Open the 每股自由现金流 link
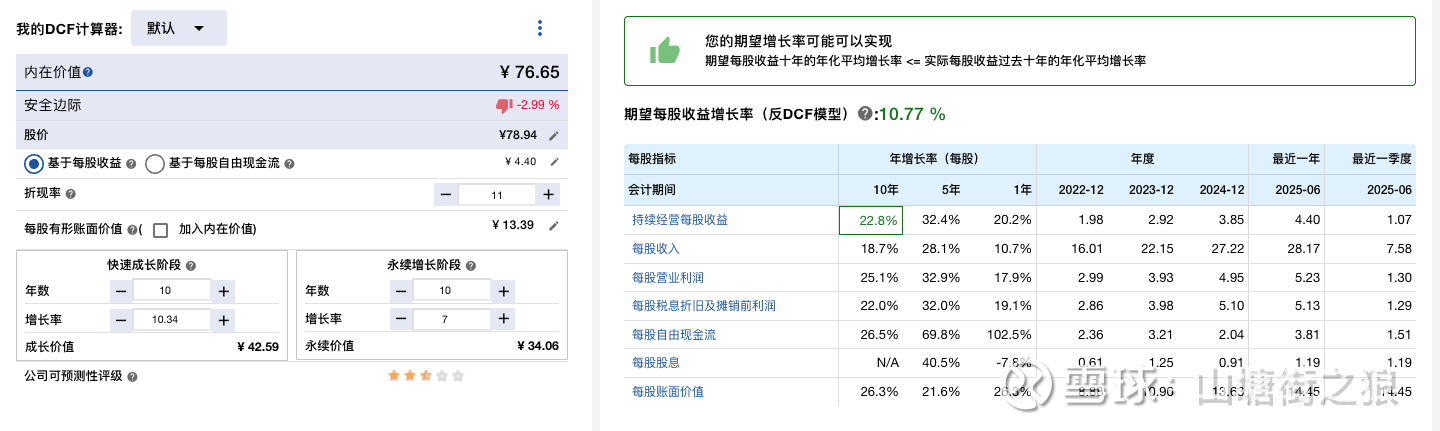 coord(673,334)
